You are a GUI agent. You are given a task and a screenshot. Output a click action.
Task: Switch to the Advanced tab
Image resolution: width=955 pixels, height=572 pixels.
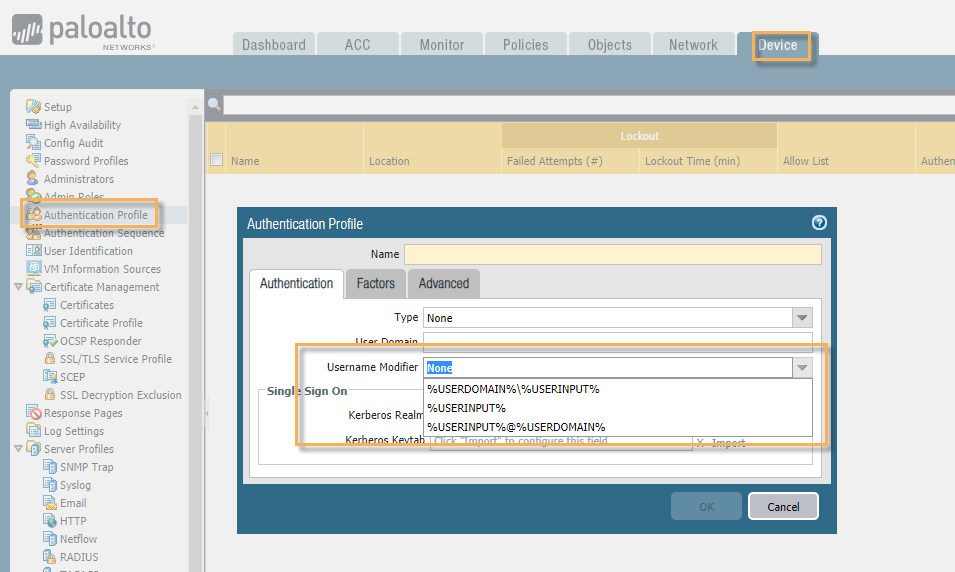pos(444,284)
